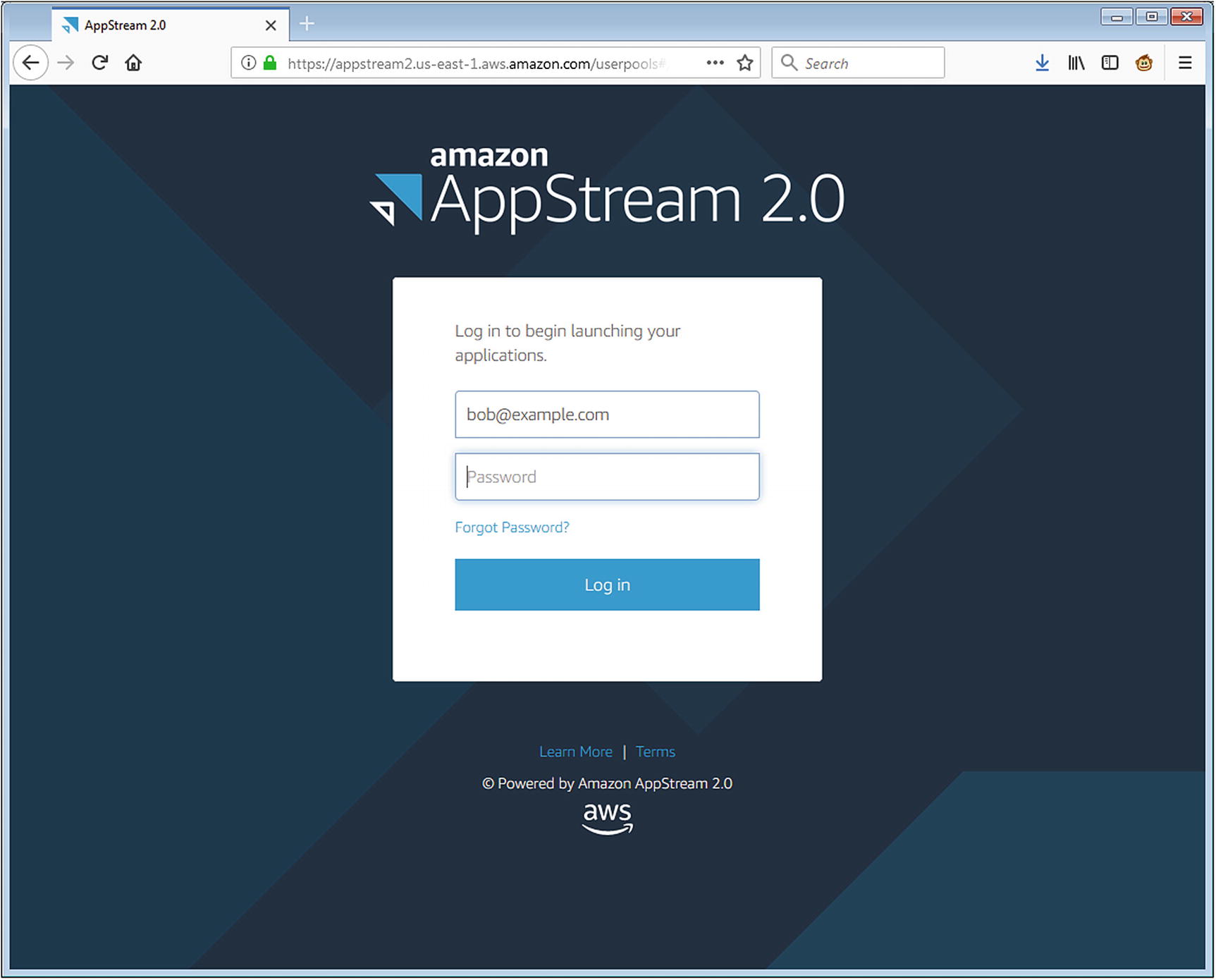Go back using the browser back arrow
The height and width of the screenshot is (980, 1216).
[30, 63]
